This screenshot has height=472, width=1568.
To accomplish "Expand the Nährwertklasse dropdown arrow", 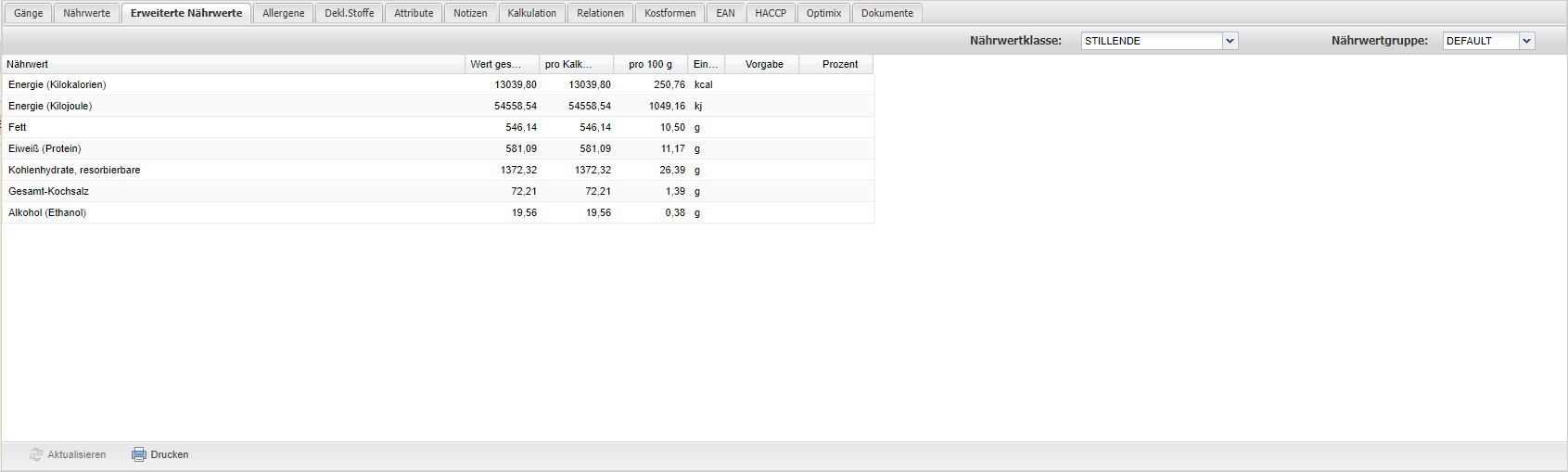I will pos(1230,41).
